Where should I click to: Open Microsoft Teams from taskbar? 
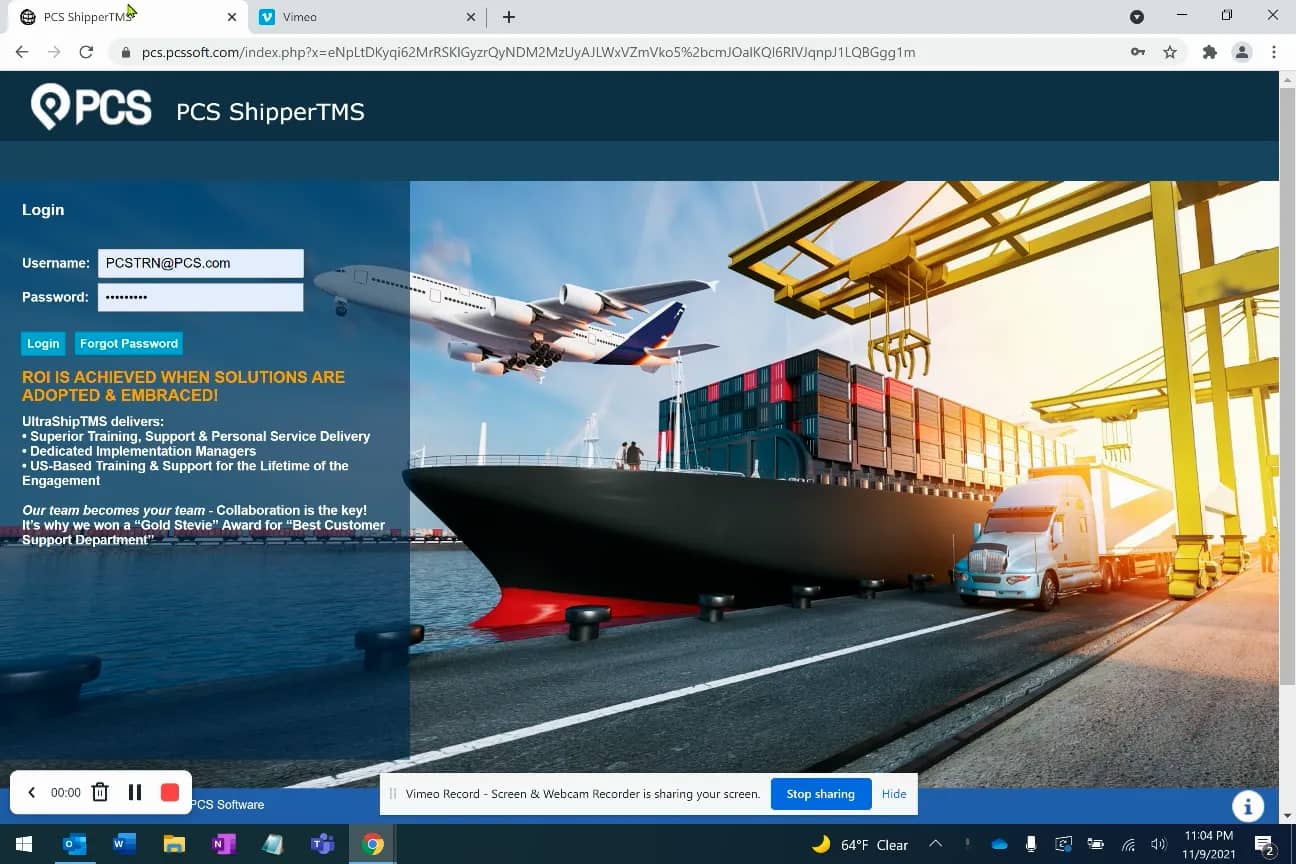coord(322,845)
